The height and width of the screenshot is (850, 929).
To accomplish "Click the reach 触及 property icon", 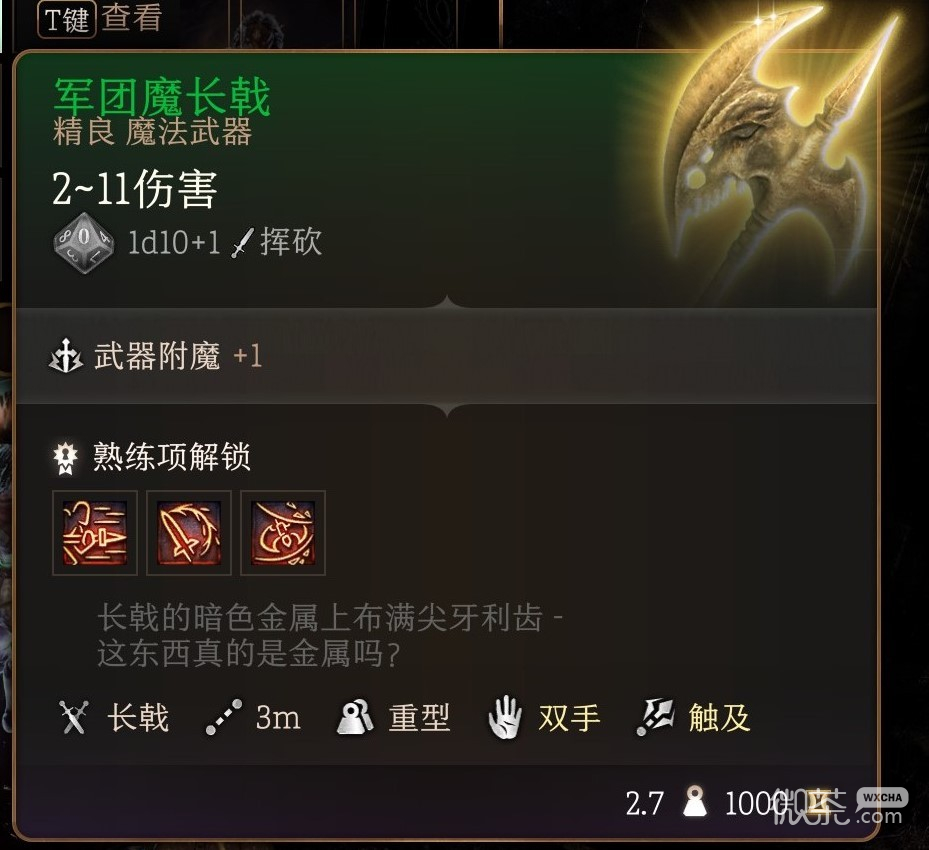I will 655,717.
